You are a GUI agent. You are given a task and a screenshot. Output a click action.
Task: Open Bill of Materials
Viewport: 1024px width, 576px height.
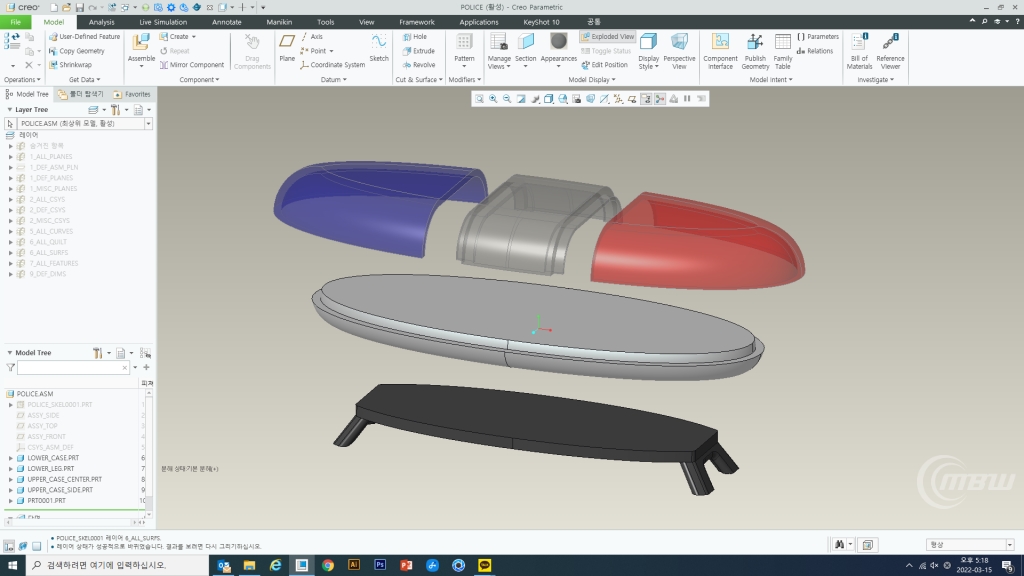pos(859,43)
